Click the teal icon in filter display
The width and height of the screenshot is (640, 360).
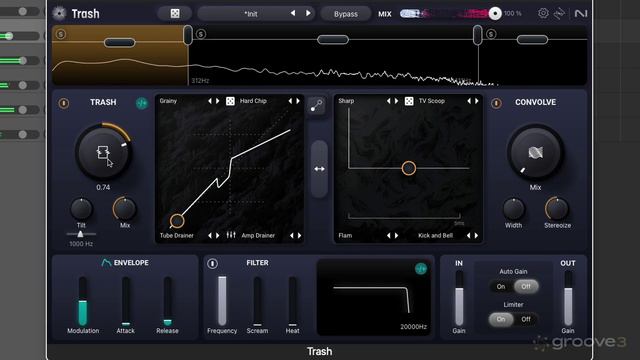421,269
